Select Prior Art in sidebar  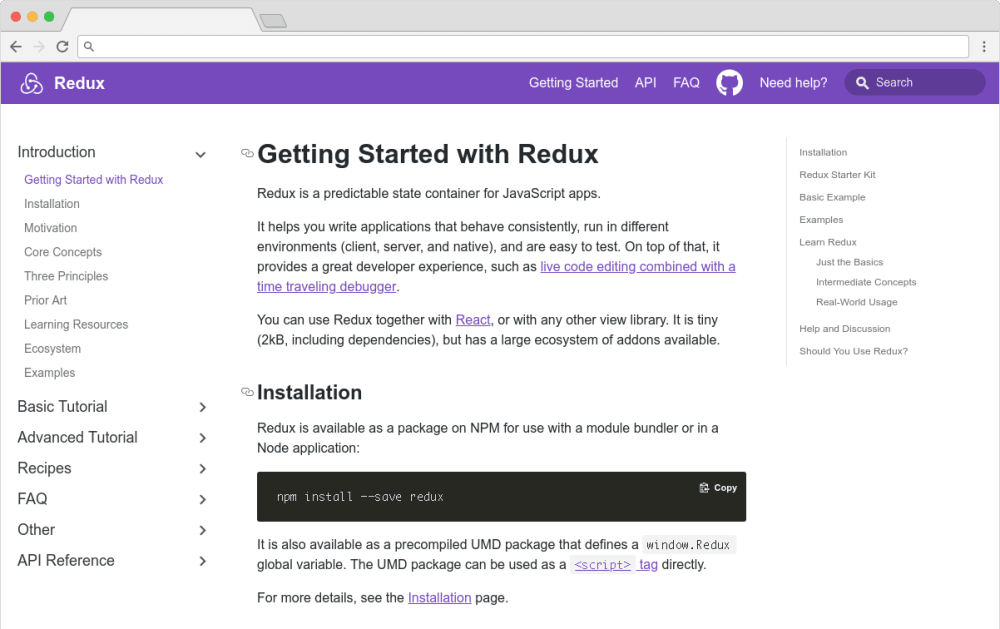45,300
